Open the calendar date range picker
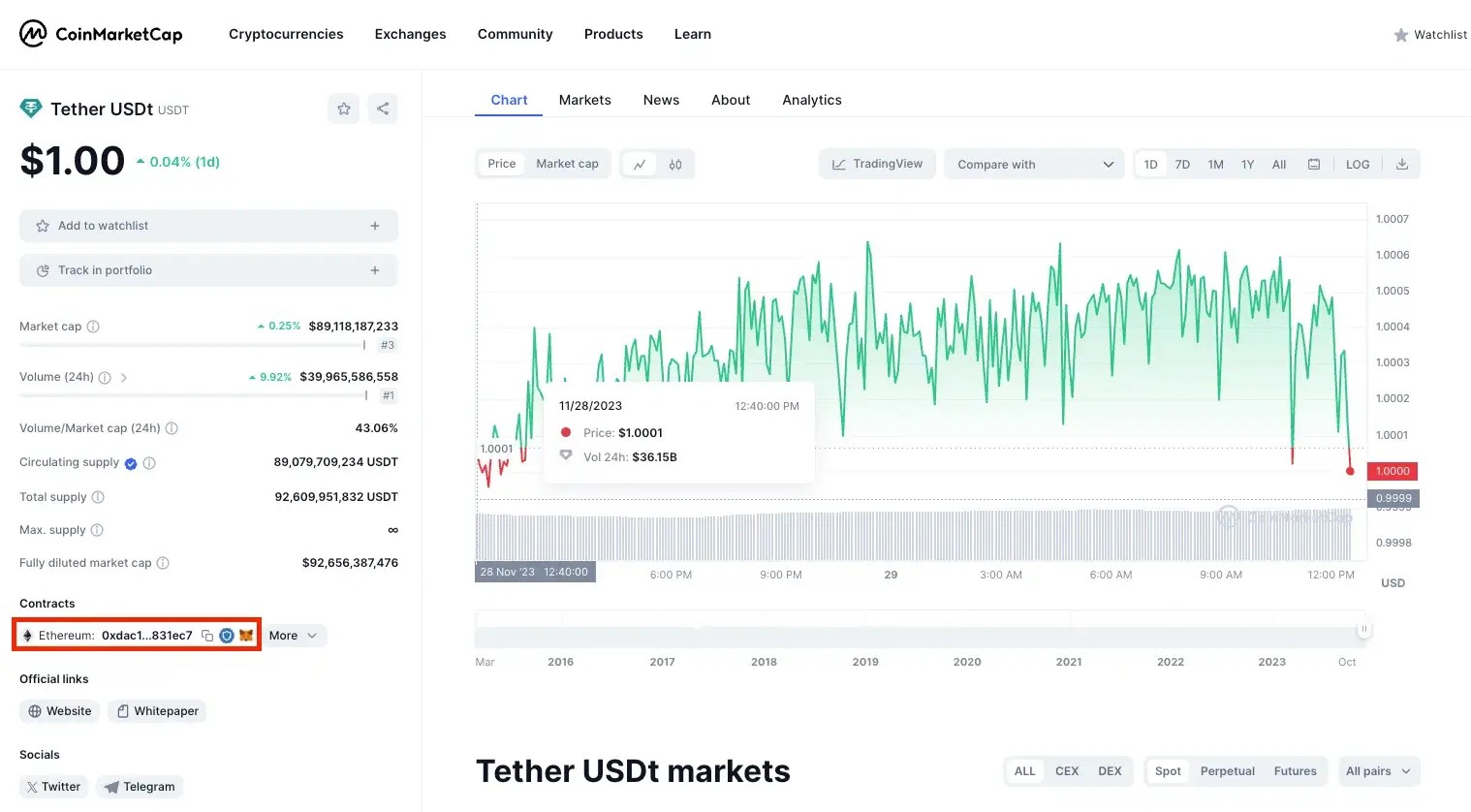The width and height of the screenshot is (1471, 812). pos(1314,164)
